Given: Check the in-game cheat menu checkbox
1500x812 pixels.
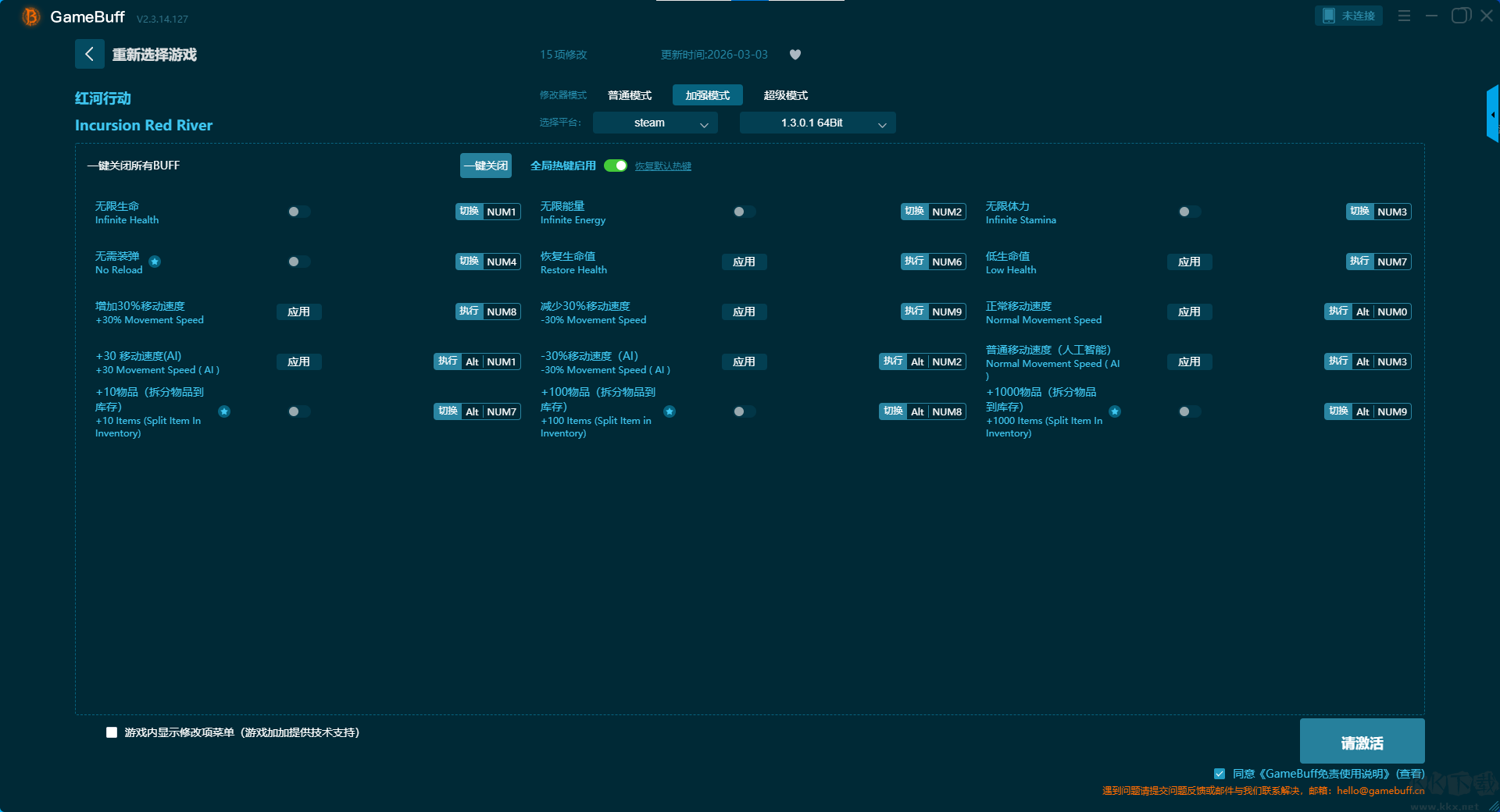Looking at the screenshot, I should click(112, 732).
